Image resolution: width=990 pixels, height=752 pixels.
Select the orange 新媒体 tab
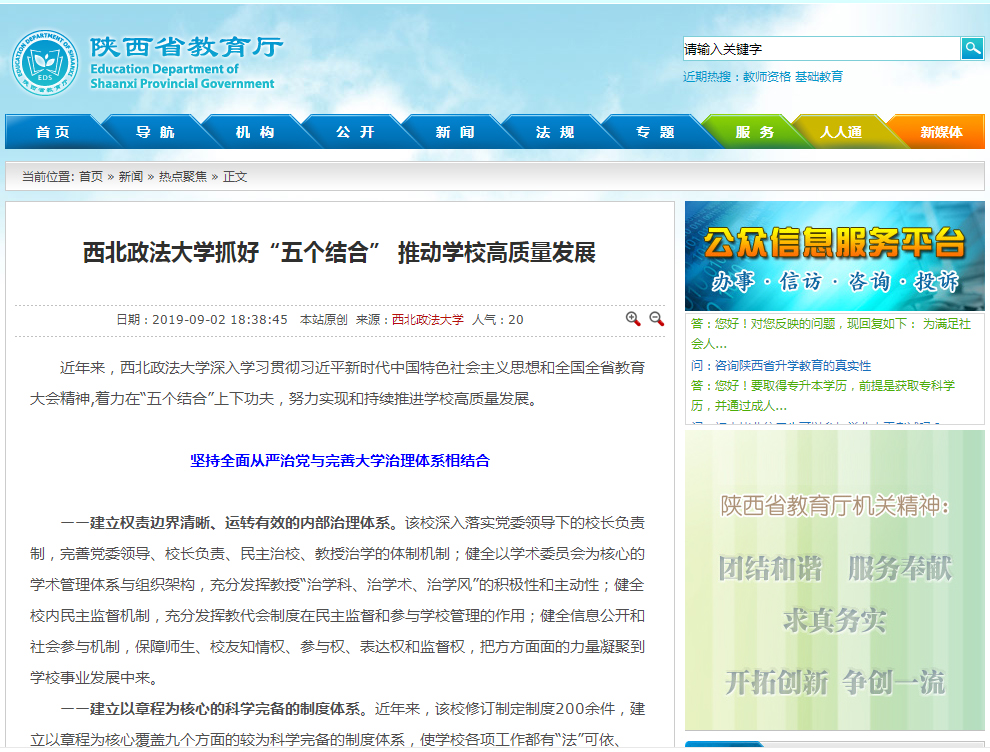[x=940, y=132]
